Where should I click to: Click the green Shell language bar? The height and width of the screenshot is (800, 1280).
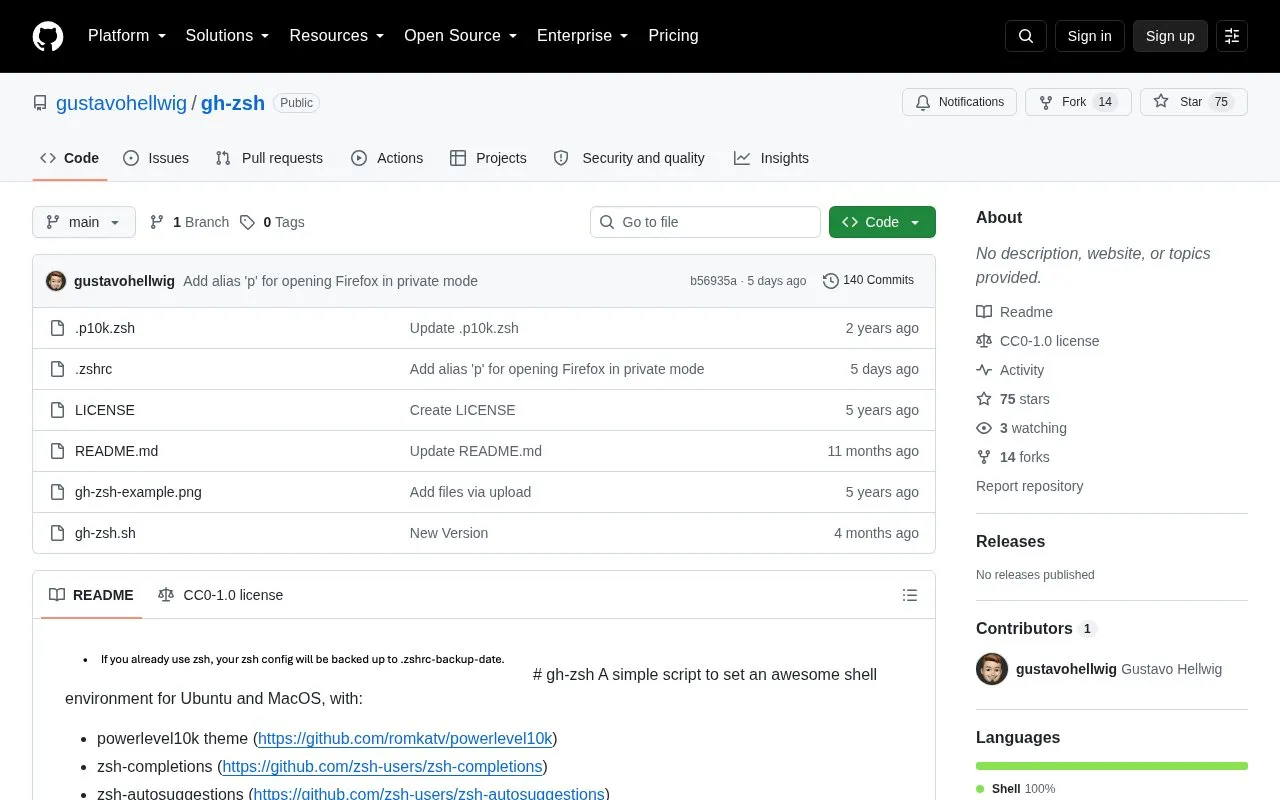(1112, 766)
